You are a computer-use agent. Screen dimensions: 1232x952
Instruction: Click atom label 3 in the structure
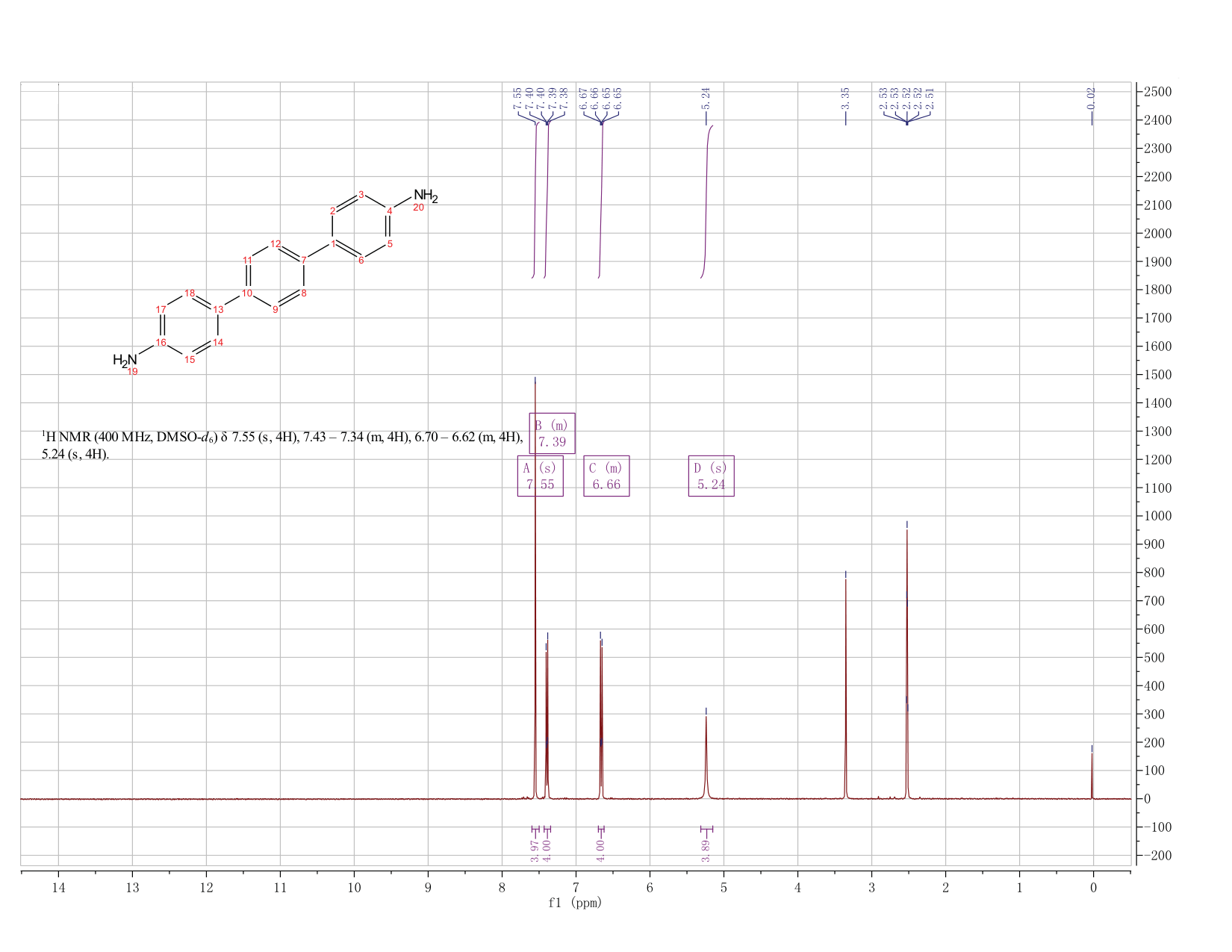361,194
